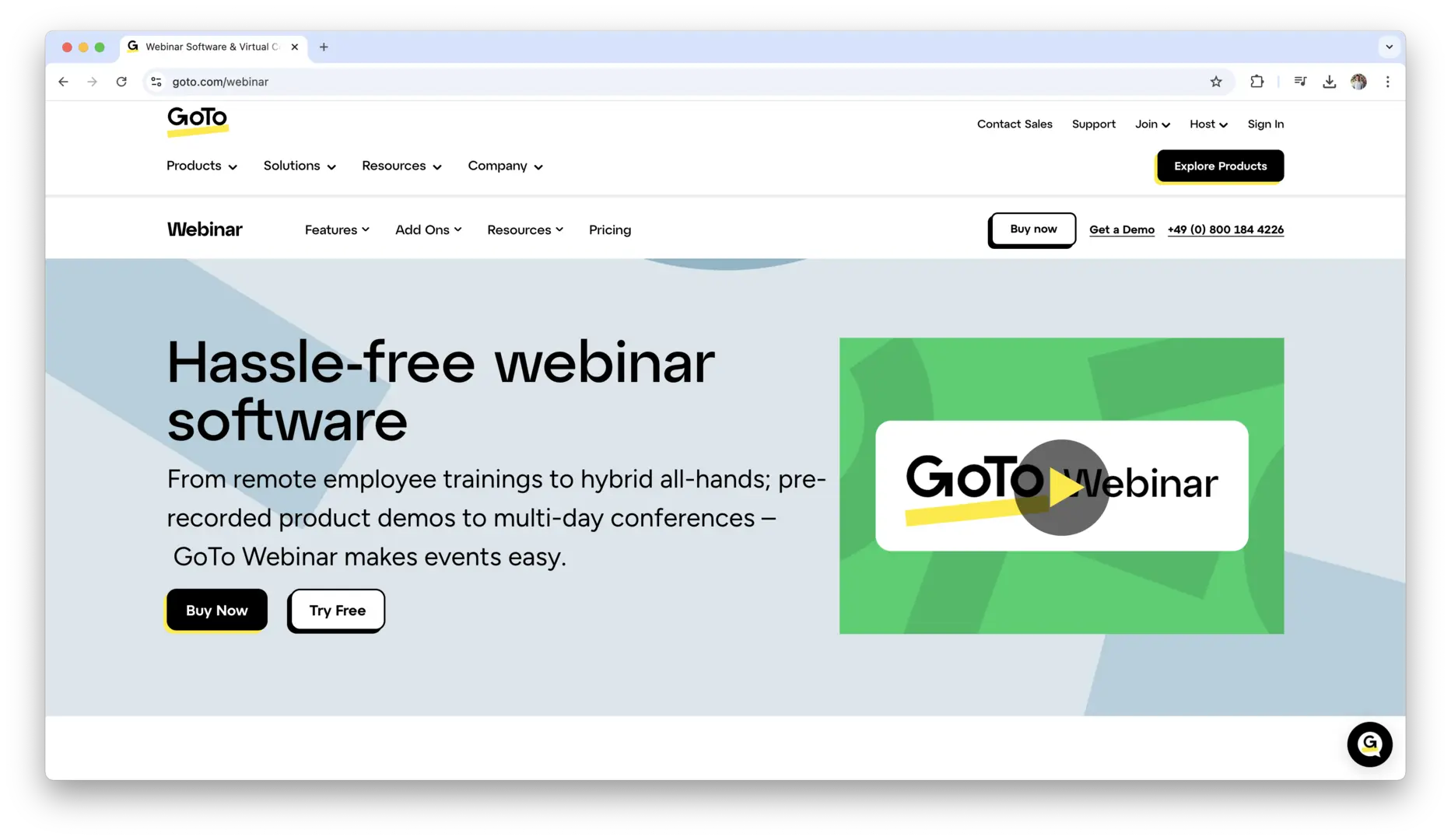Open the browser extensions puzzle icon
This screenshot has height=840, width=1451.
coord(1256,82)
